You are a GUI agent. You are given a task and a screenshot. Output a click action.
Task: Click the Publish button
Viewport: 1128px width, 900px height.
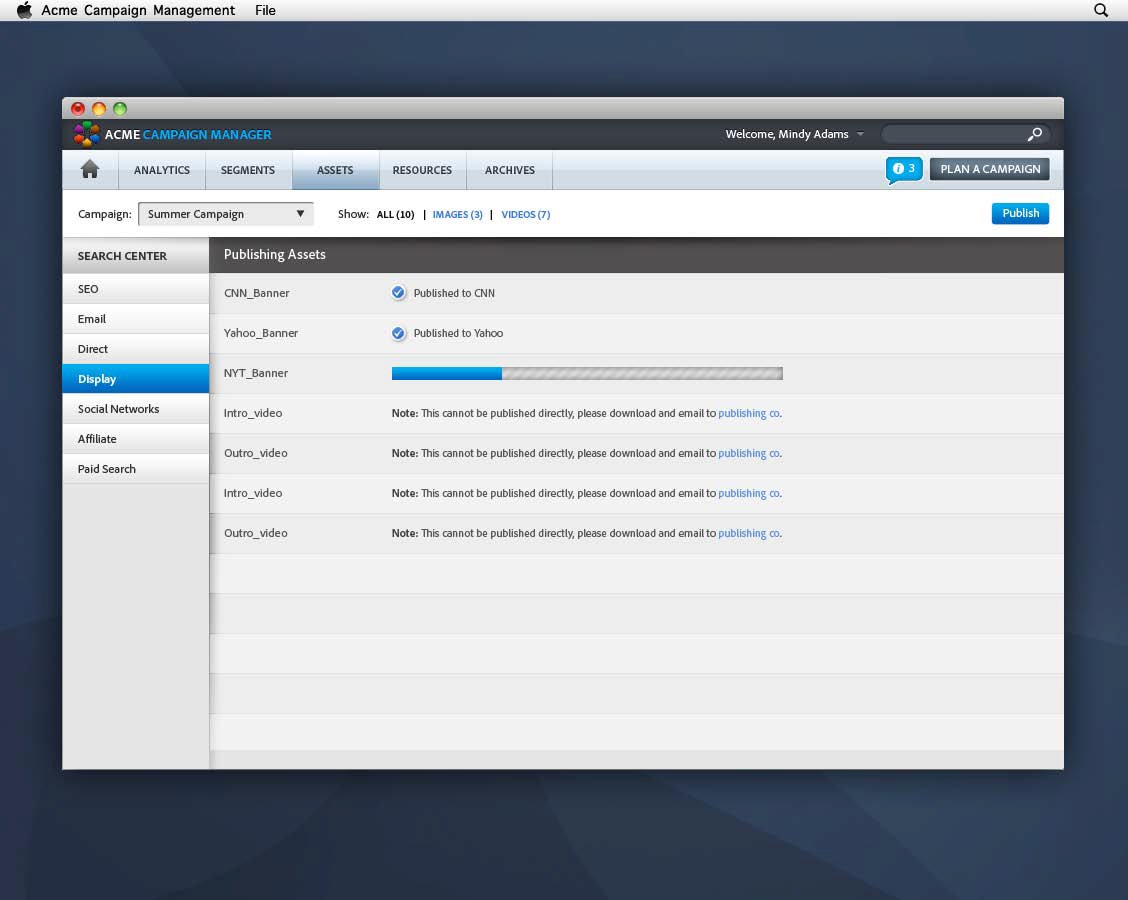[1020, 213]
